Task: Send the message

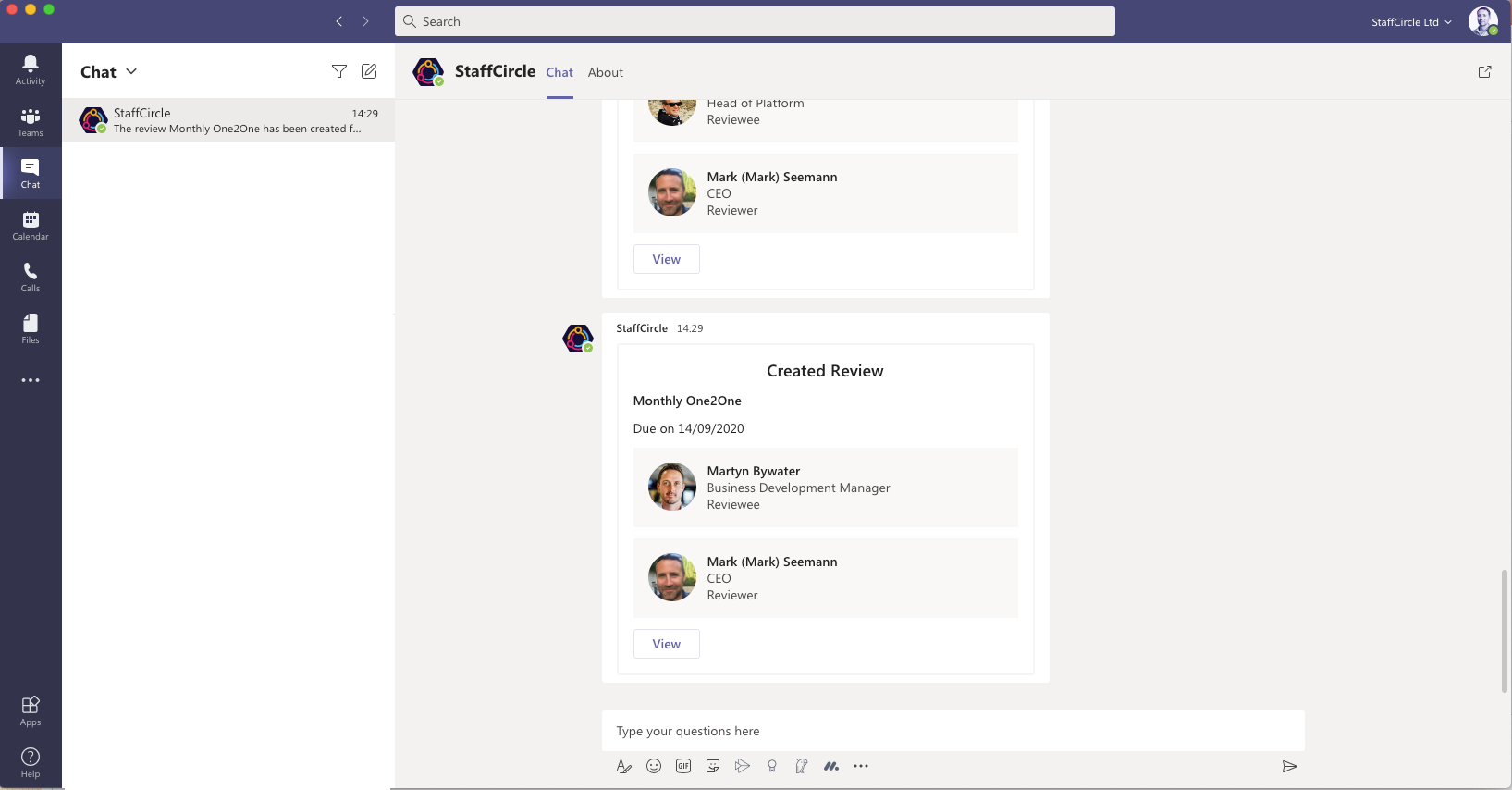Action: 1290,766
